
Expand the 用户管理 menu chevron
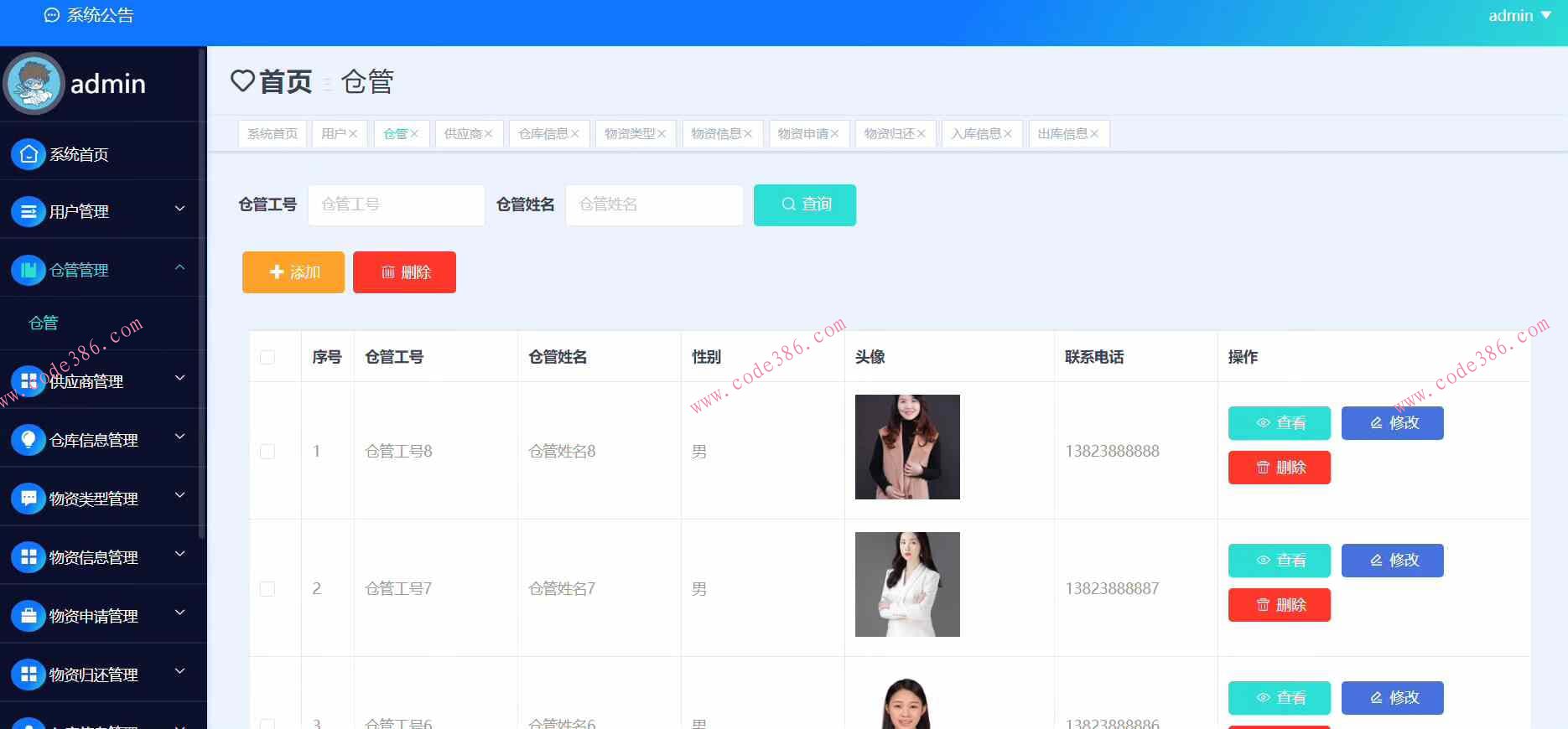pyautogui.click(x=179, y=209)
